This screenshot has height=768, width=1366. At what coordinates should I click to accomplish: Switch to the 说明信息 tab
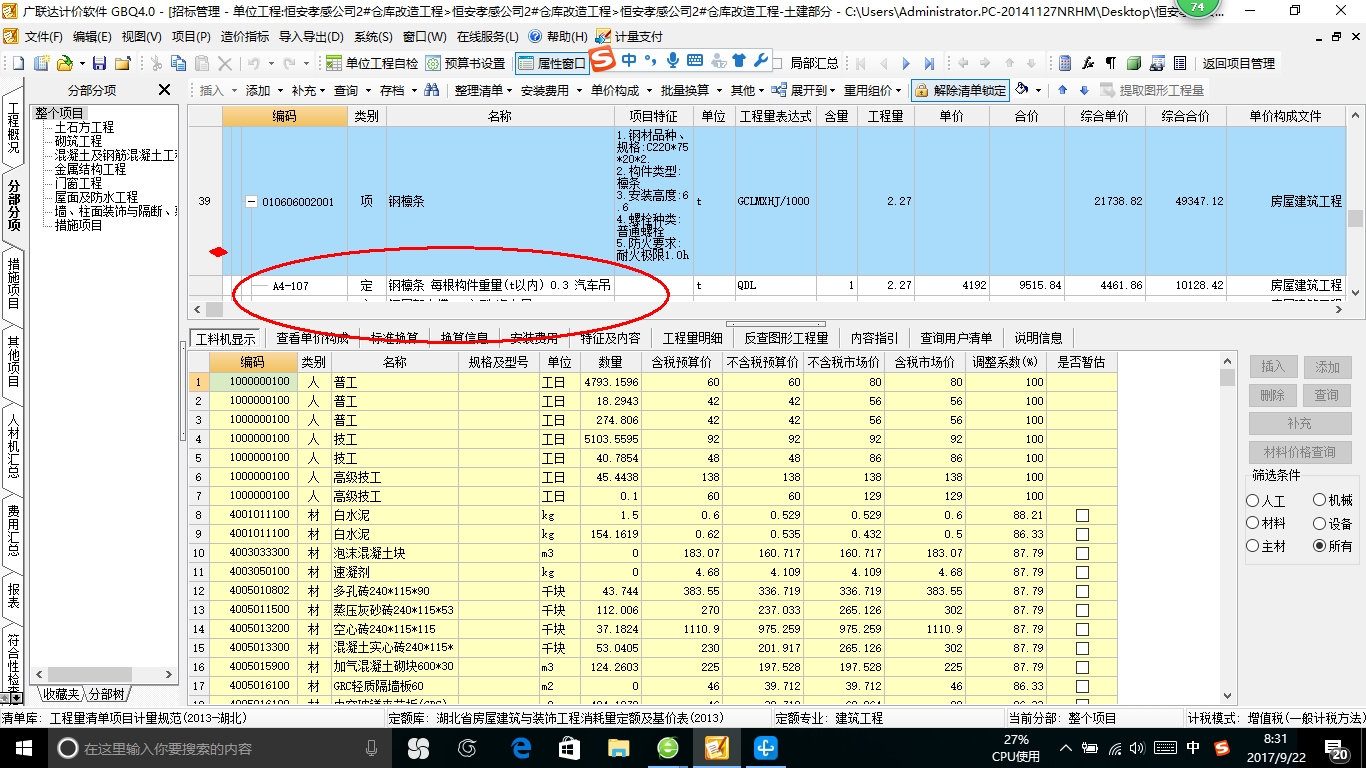[1038, 338]
